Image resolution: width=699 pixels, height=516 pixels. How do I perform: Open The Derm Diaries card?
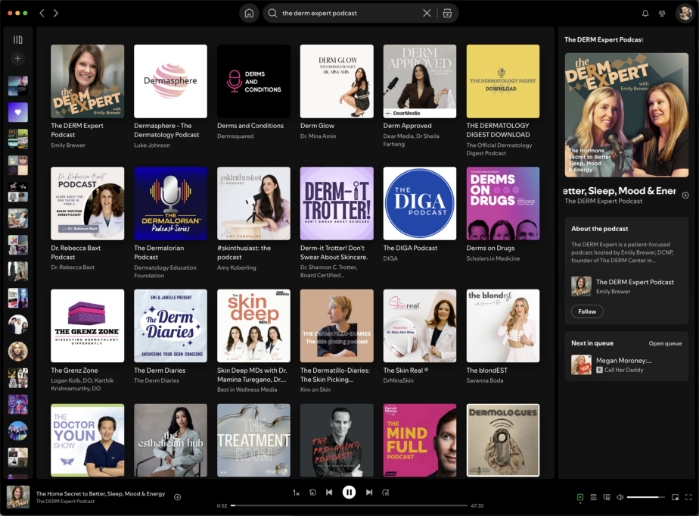[170, 337]
